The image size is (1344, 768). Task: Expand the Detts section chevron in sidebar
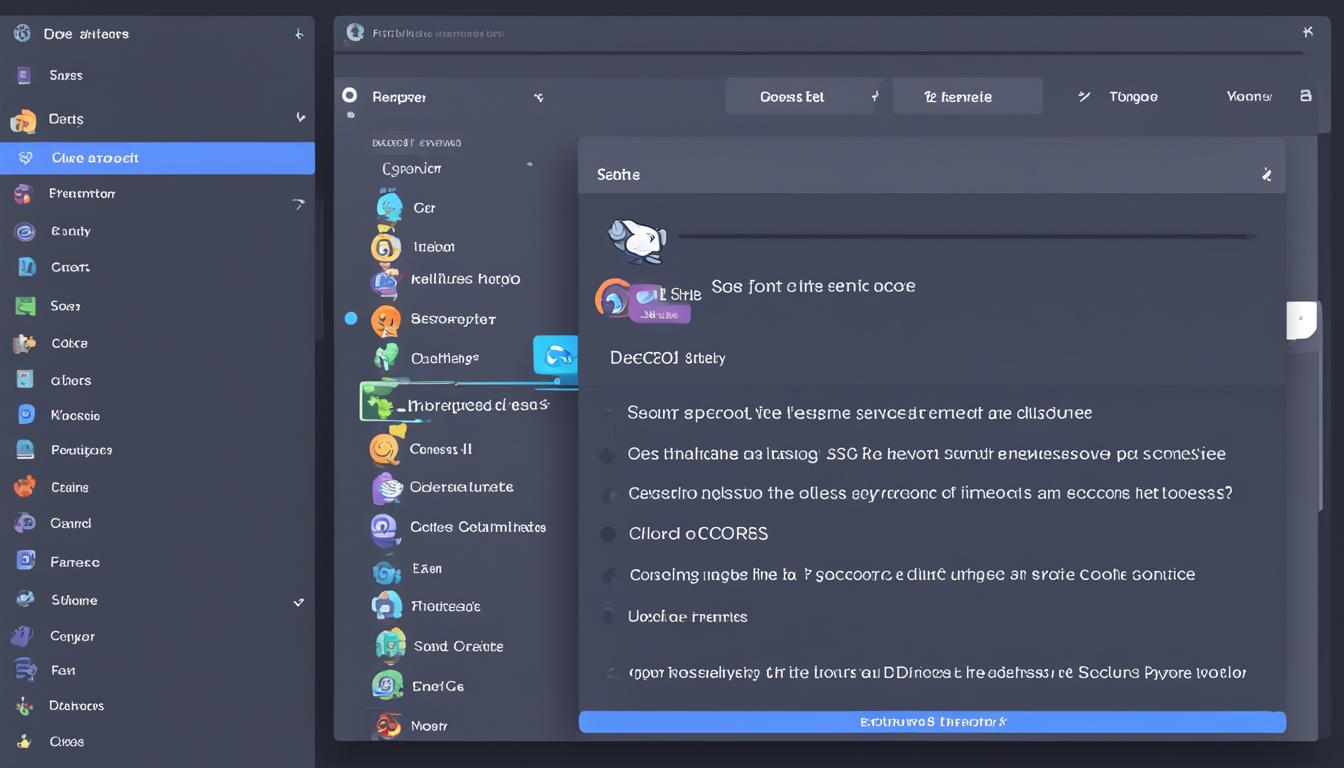pos(300,118)
